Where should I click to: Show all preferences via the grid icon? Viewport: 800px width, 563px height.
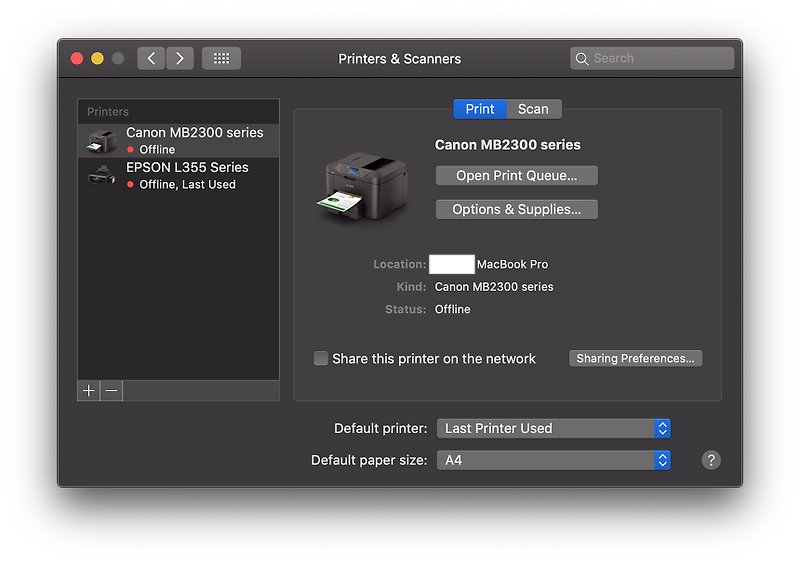(x=221, y=58)
